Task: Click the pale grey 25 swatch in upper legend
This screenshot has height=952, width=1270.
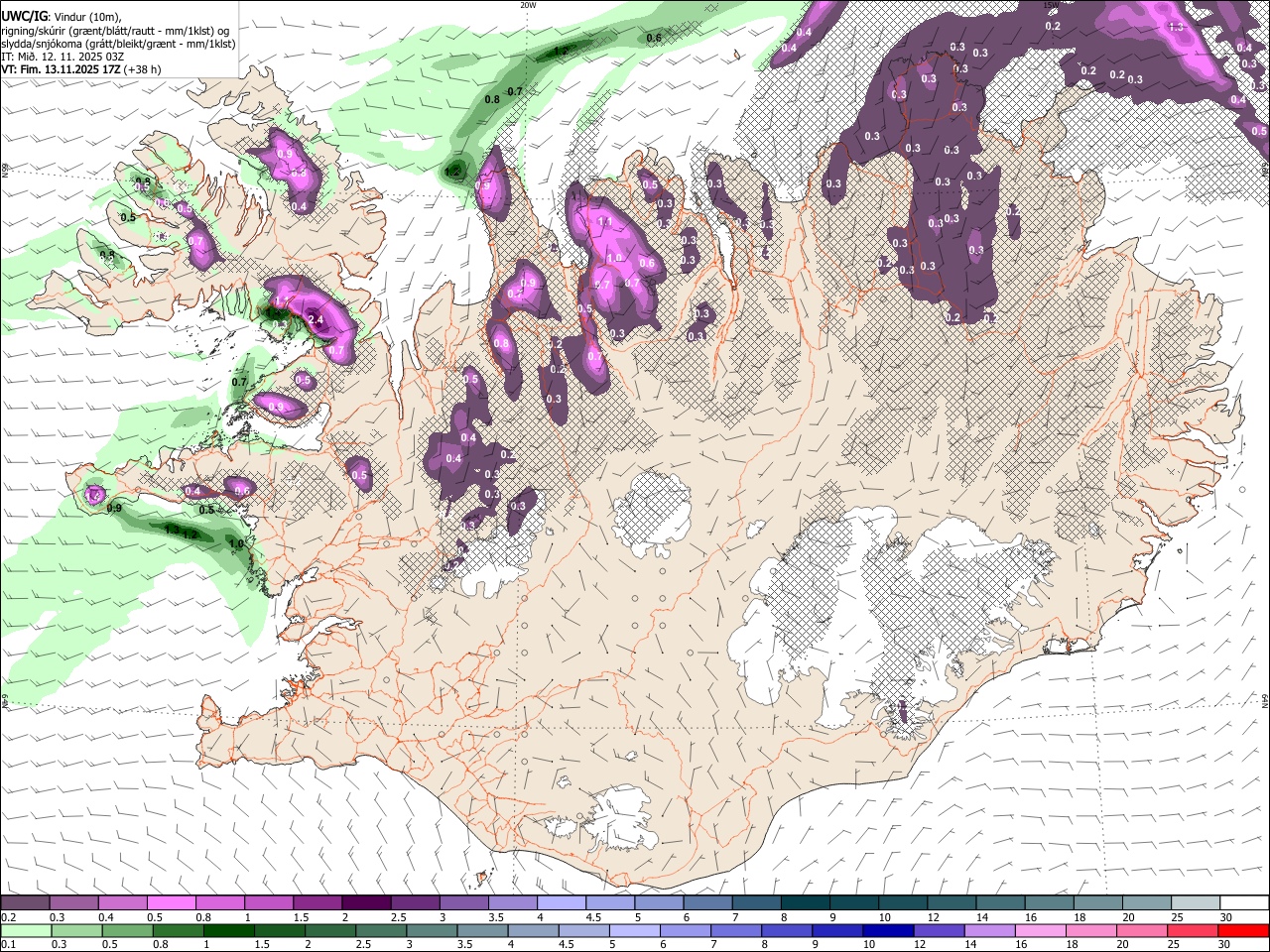Action: (1196, 903)
